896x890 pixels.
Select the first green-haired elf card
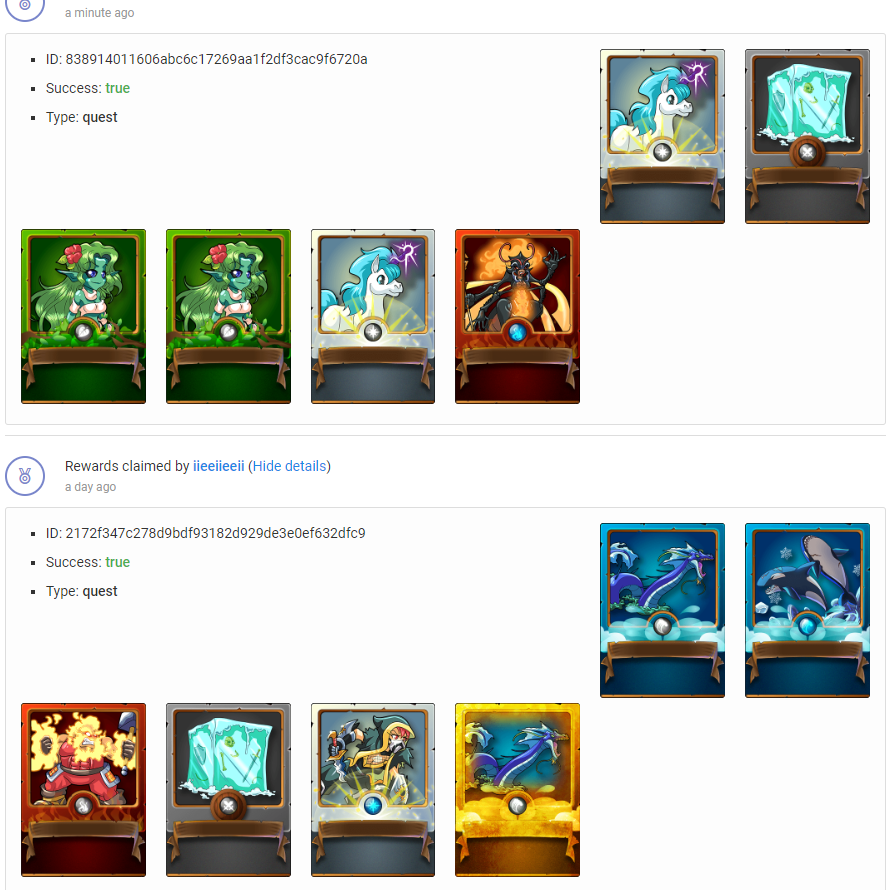[83, 316]
